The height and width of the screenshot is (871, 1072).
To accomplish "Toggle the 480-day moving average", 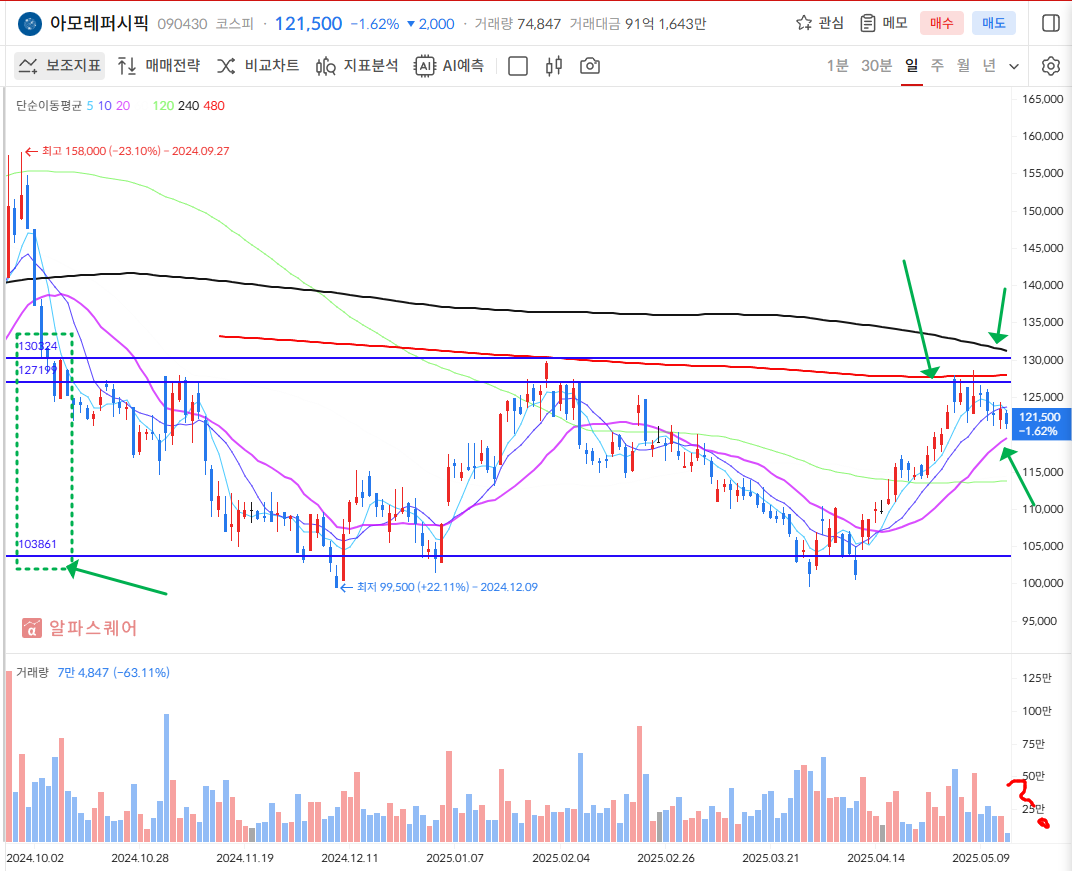I will 214,106.
